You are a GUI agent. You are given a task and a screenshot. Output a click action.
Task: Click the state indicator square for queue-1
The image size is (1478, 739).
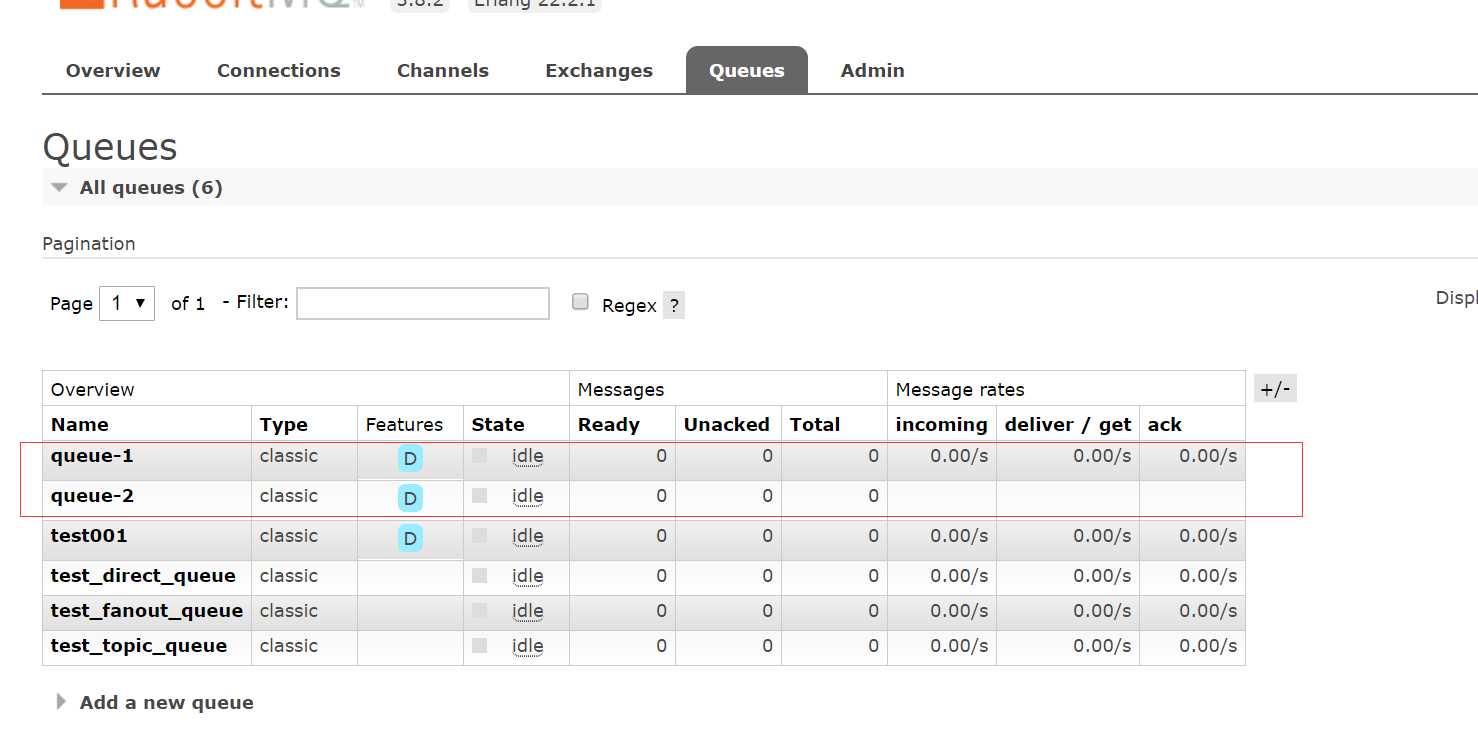[480, 455]
